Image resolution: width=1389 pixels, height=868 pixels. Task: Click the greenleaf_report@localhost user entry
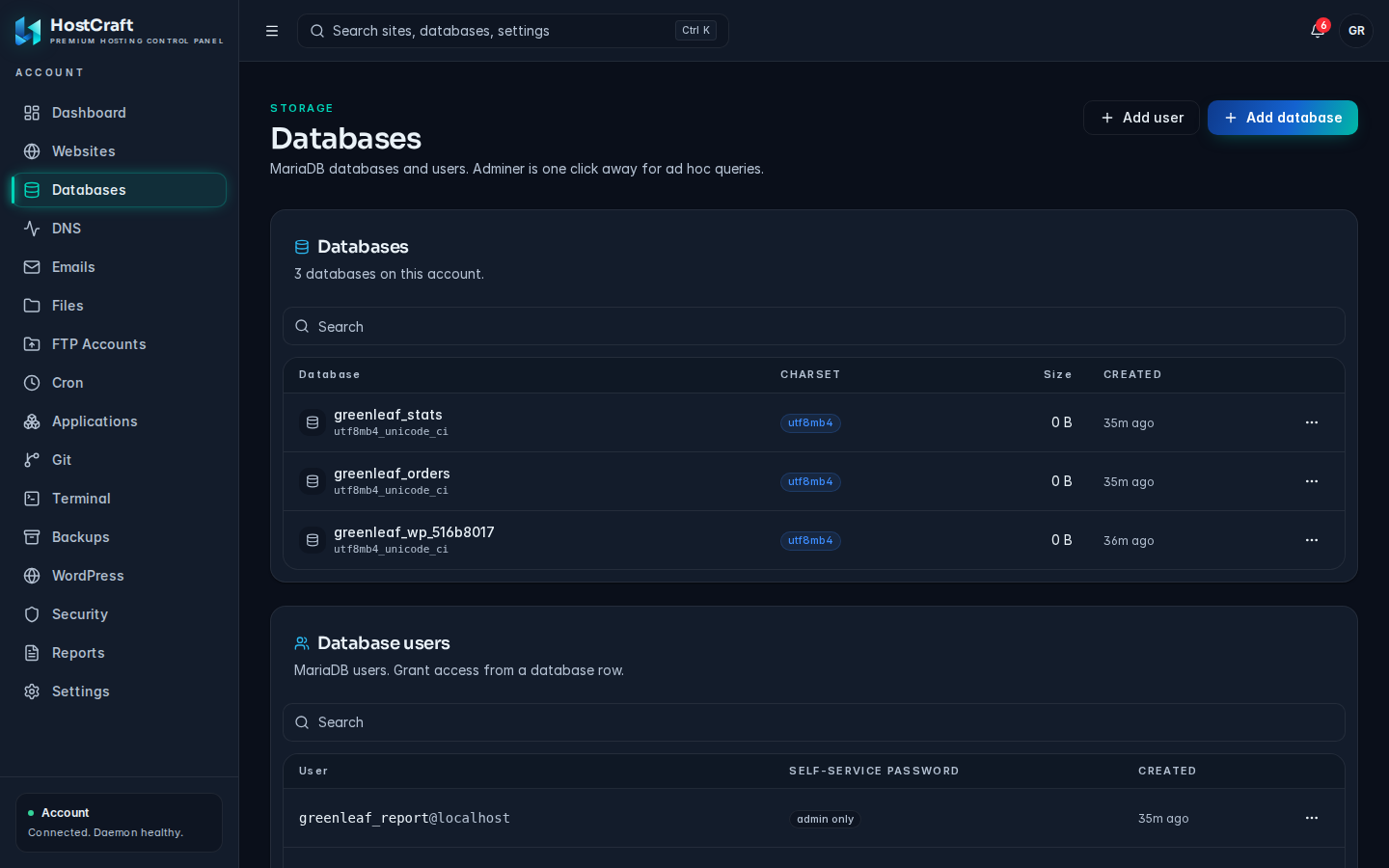click(404, 818)
